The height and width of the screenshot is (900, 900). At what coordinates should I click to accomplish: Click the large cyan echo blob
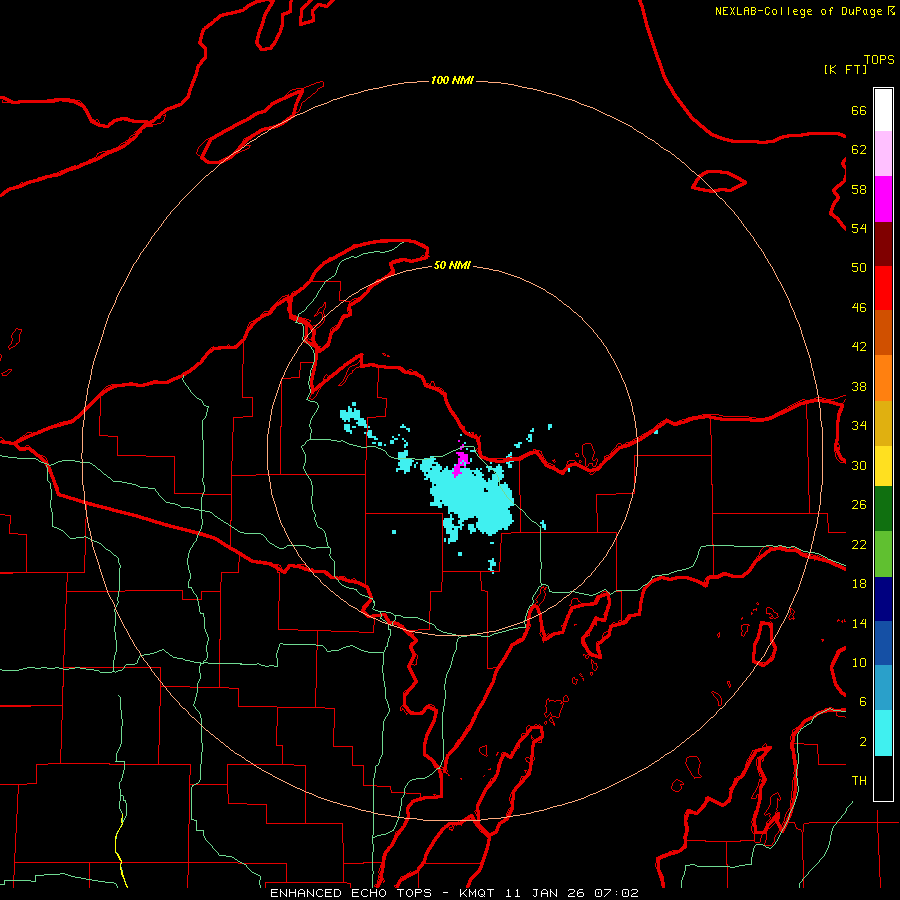click(474, 496)
